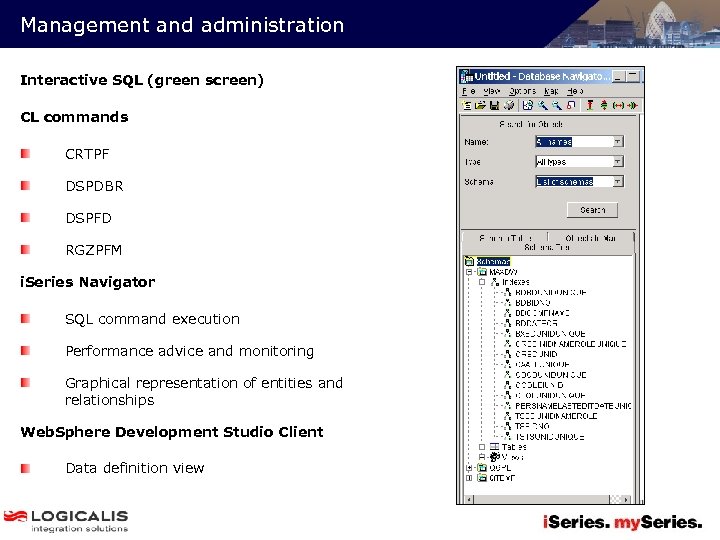Image resolution: width=720 pixels, height=540 pixels.
Task: Click the map view icon after the toolbar separator
Action: 528,106
